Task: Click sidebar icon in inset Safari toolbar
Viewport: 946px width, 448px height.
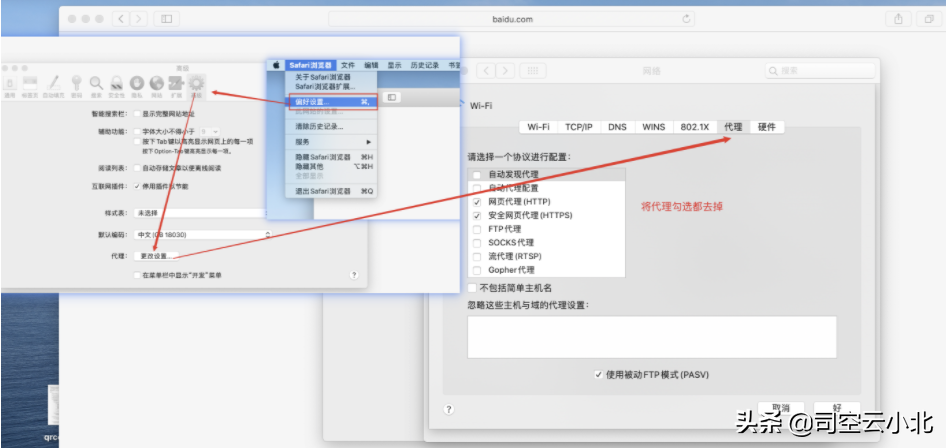Action: click(x=392, y=97)
